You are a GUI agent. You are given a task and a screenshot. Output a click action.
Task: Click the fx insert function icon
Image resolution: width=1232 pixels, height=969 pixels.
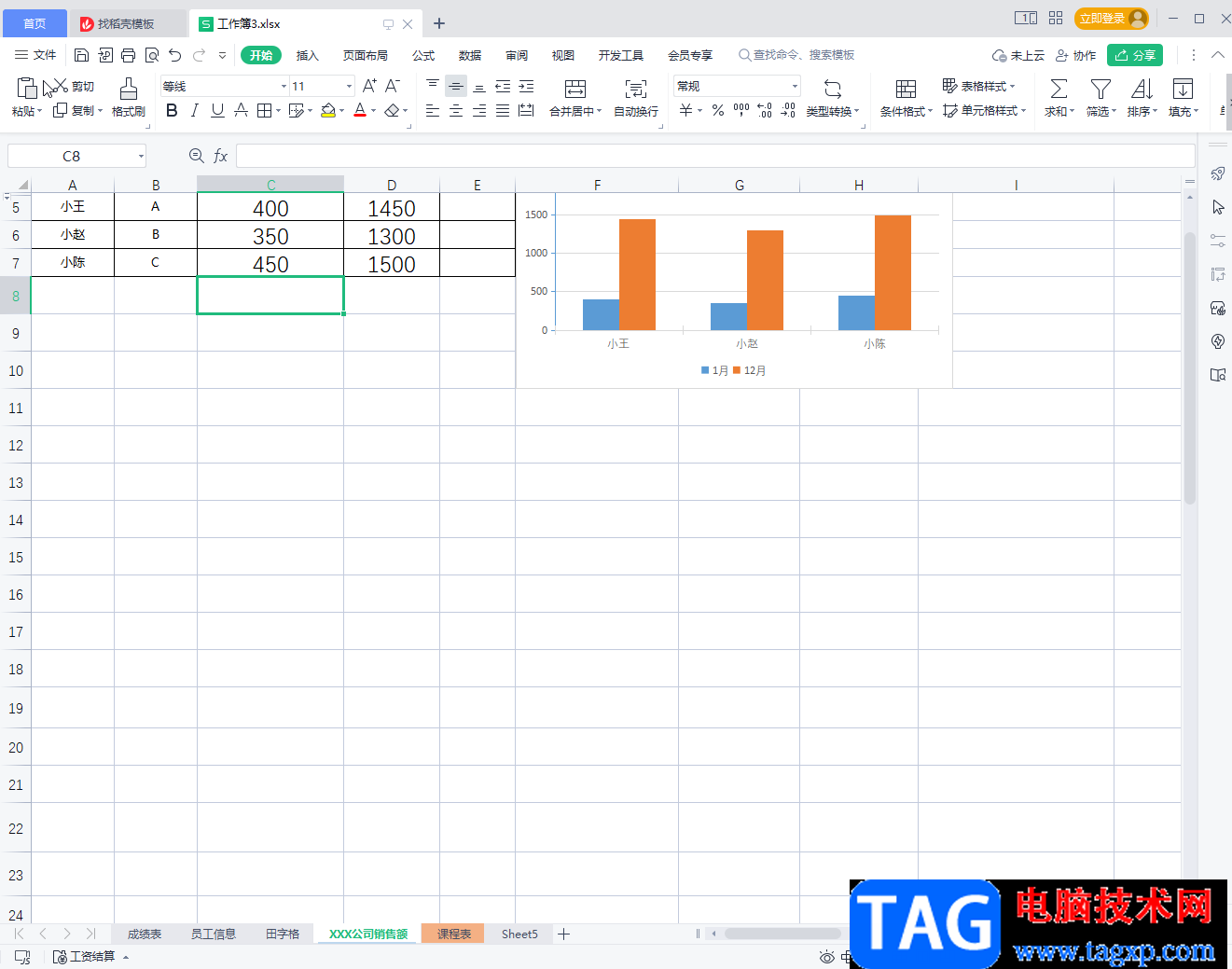tap(220, 156)
